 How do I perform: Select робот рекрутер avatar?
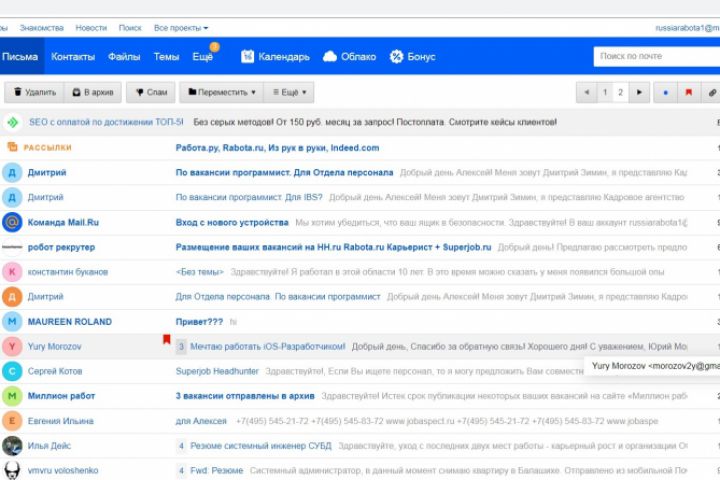tap(12, 247)
